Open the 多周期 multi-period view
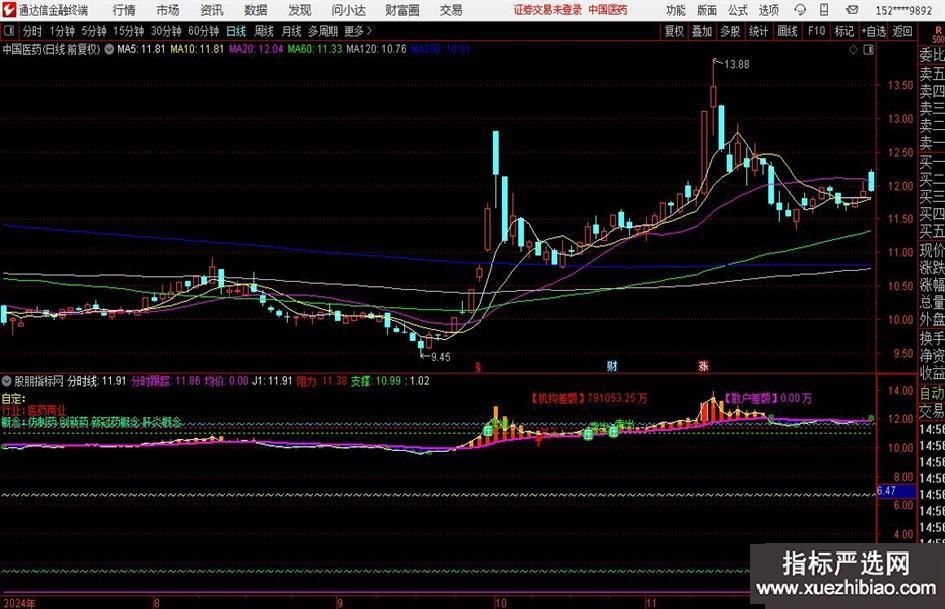945x609 pixels. pos(323,31)
